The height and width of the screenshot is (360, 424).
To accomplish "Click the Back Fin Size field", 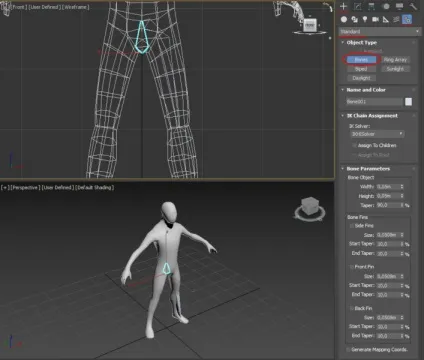I will pyautogui.click(x=388, y=318).
